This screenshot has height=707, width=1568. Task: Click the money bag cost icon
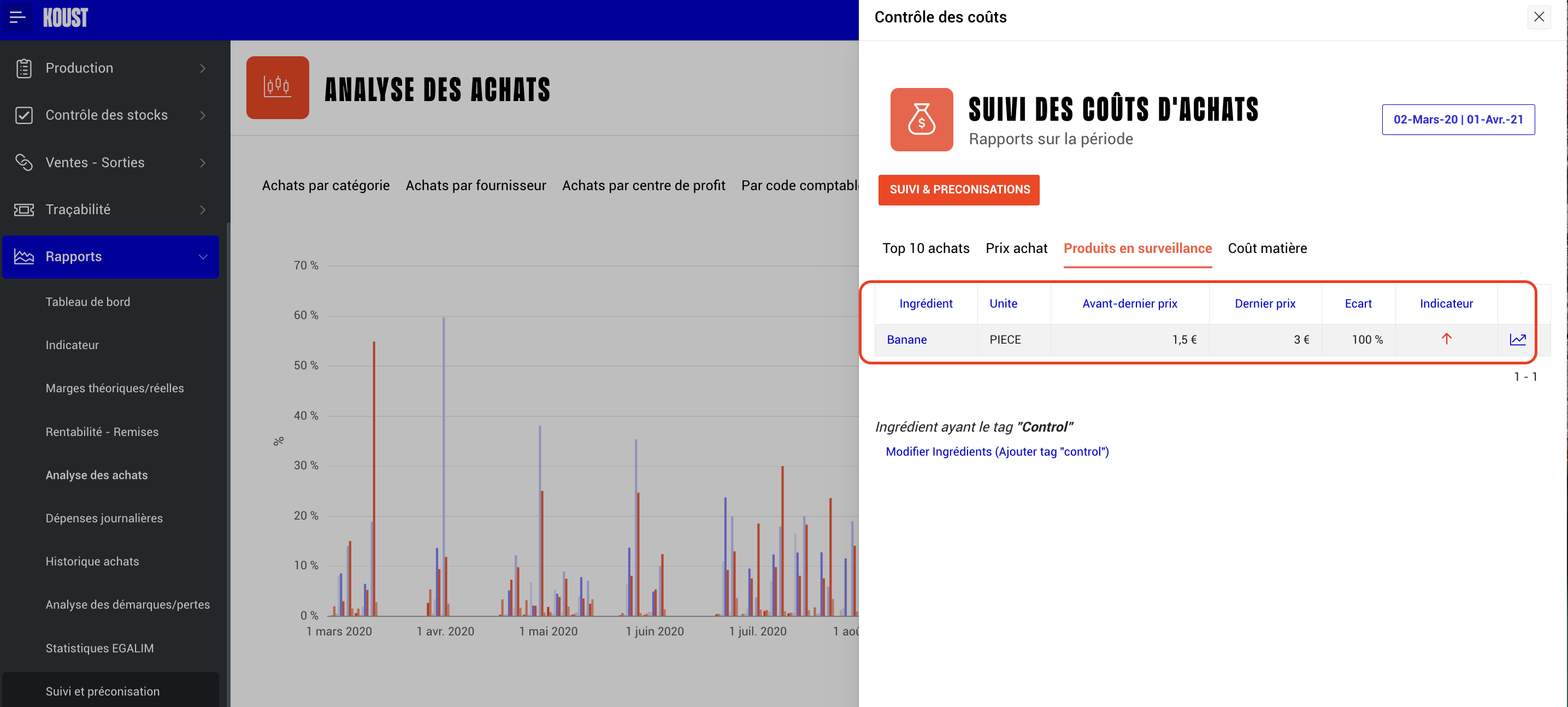tap(922, 119)
